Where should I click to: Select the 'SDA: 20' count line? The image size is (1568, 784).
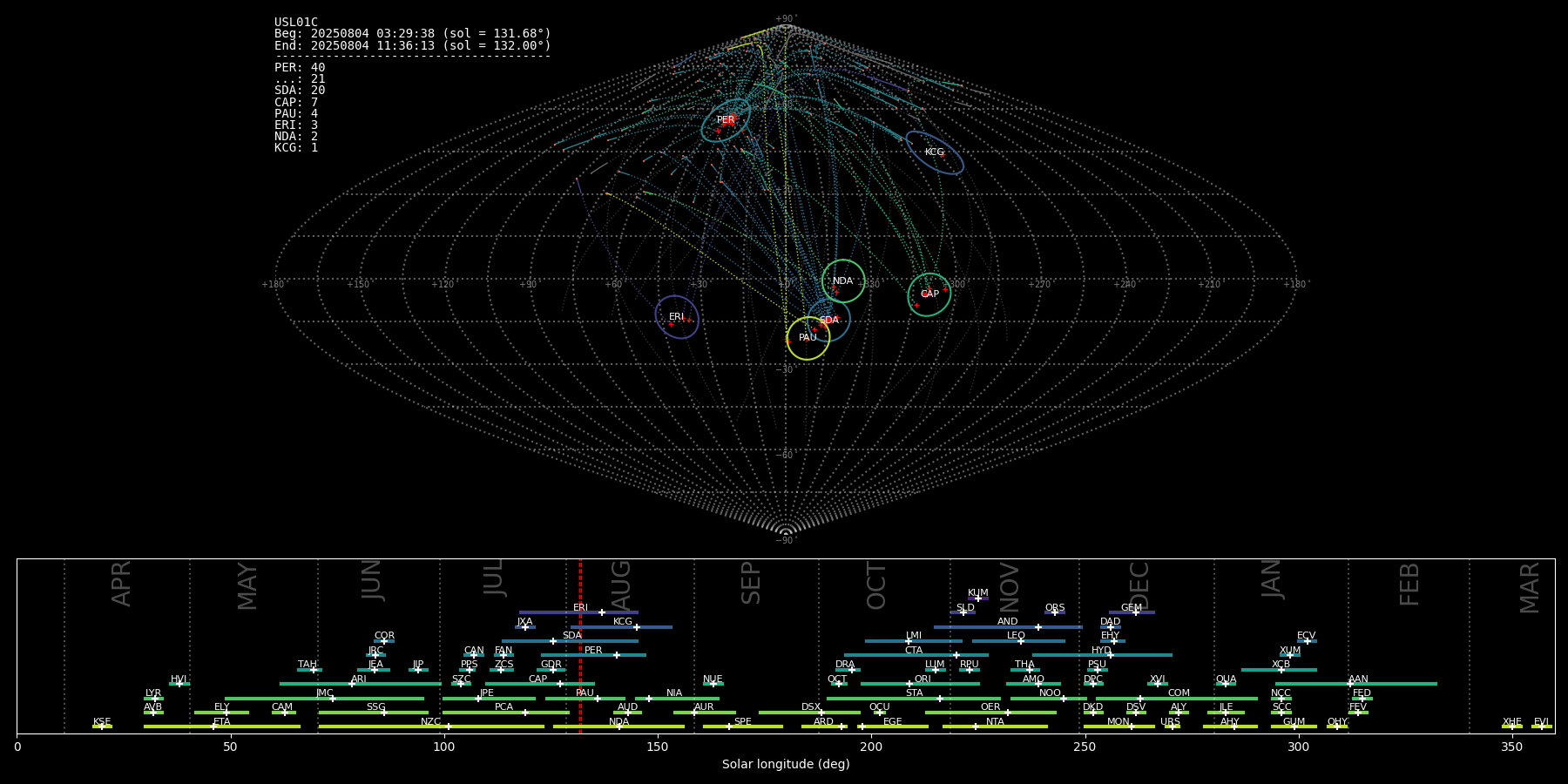[300, 91]
